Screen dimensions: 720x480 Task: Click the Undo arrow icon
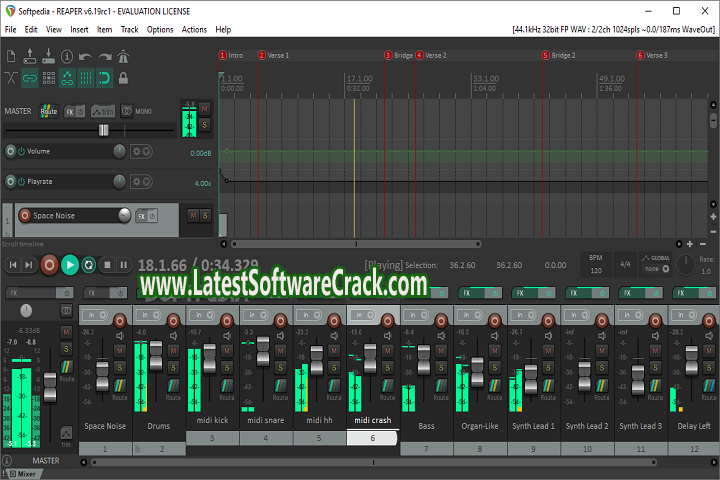[85, 58]
